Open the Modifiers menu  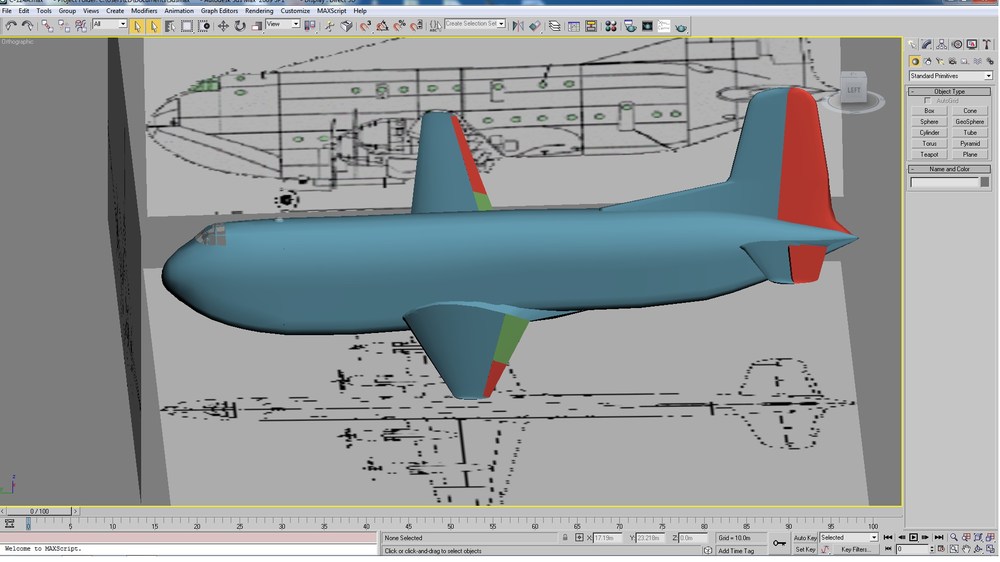click(x=144, y=11)
